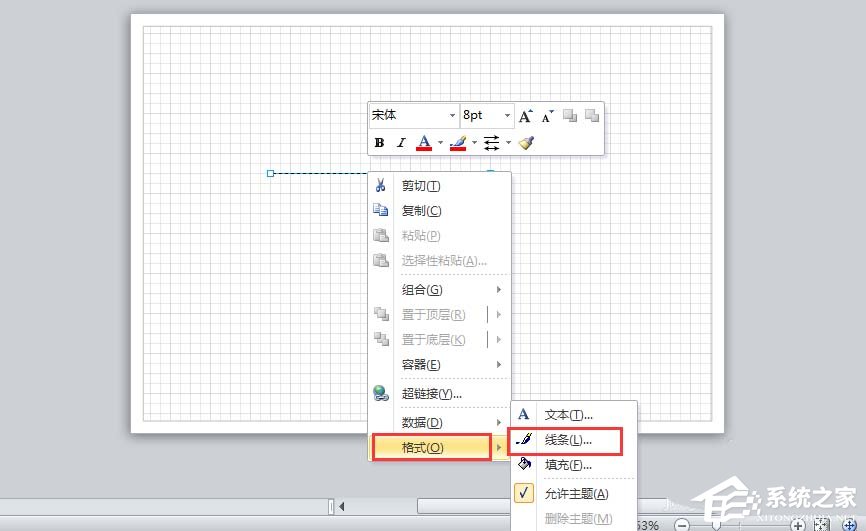
Task: Open the 格式(O) menu entry
Action: [439, 447]
